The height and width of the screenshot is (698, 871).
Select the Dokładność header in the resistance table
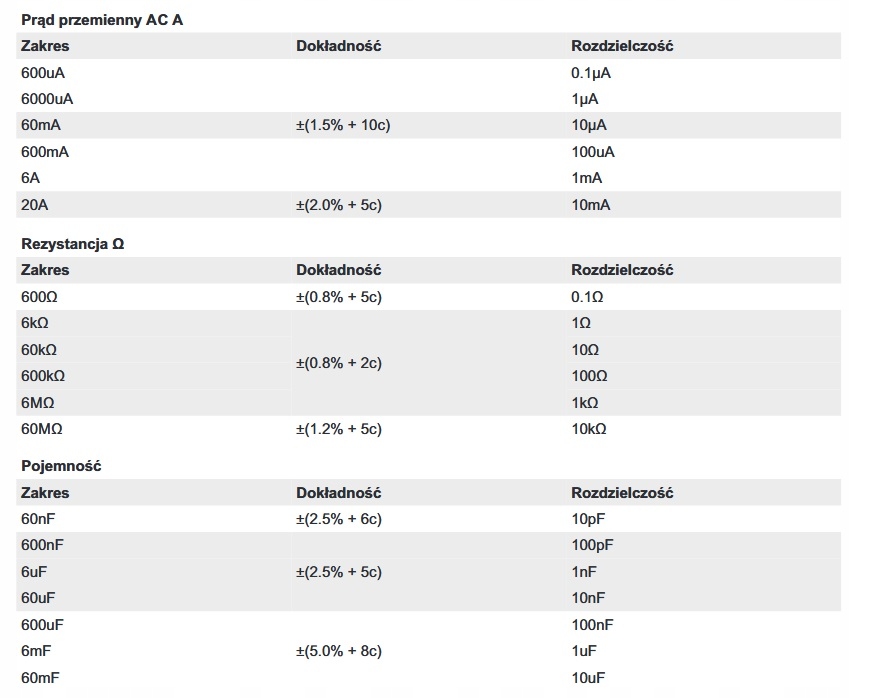click(x=339, y=270)
